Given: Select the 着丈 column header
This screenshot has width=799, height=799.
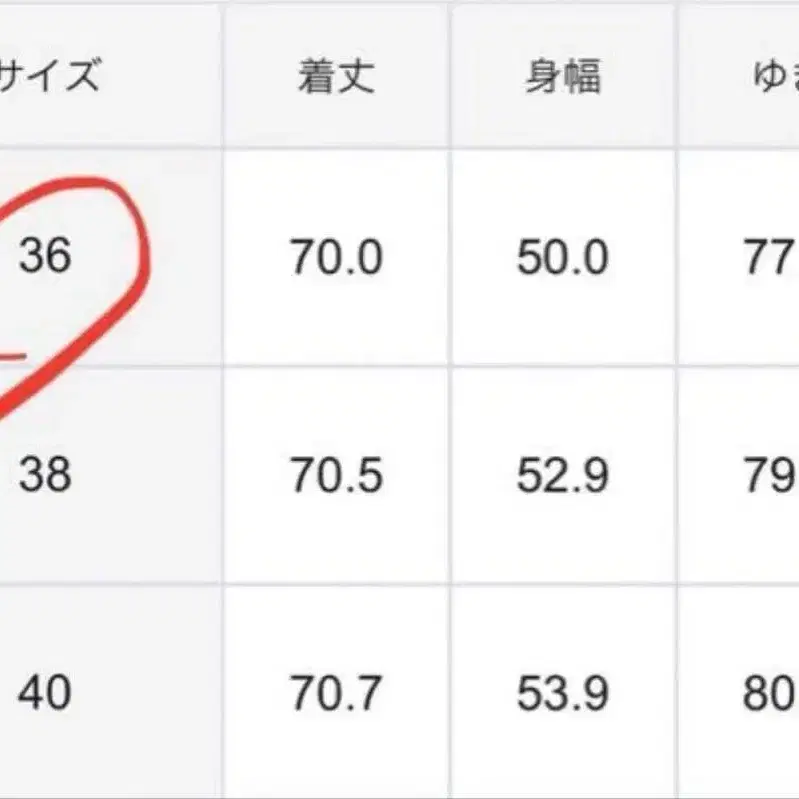Looking at the screenshot, I should pyautogui.click(x=336, y=77).
